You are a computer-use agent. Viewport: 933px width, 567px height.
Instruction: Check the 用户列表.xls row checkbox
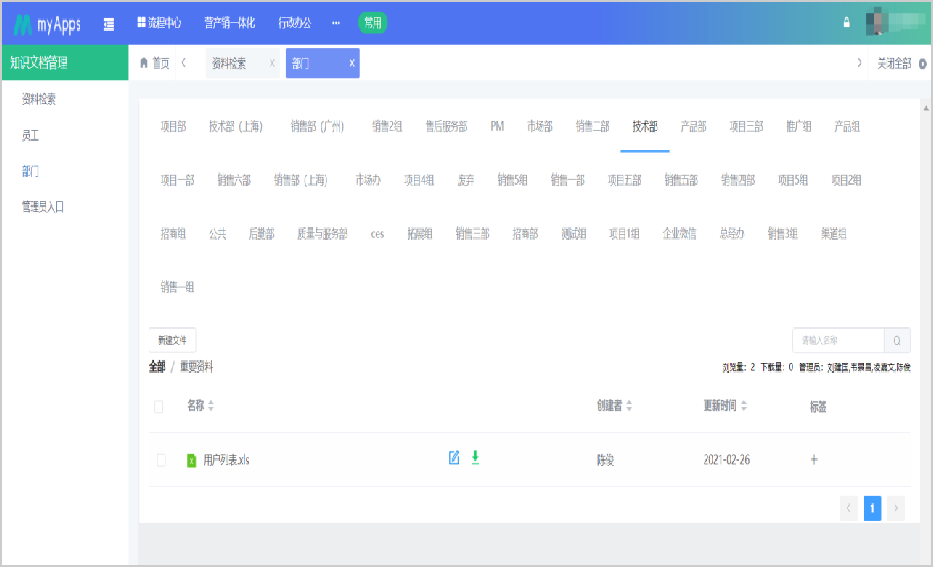click(161, 460)
